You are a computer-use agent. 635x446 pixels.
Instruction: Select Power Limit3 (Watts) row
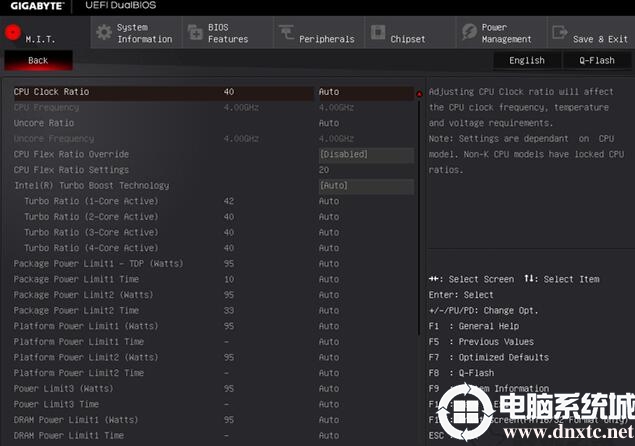(x=64, y=388)
